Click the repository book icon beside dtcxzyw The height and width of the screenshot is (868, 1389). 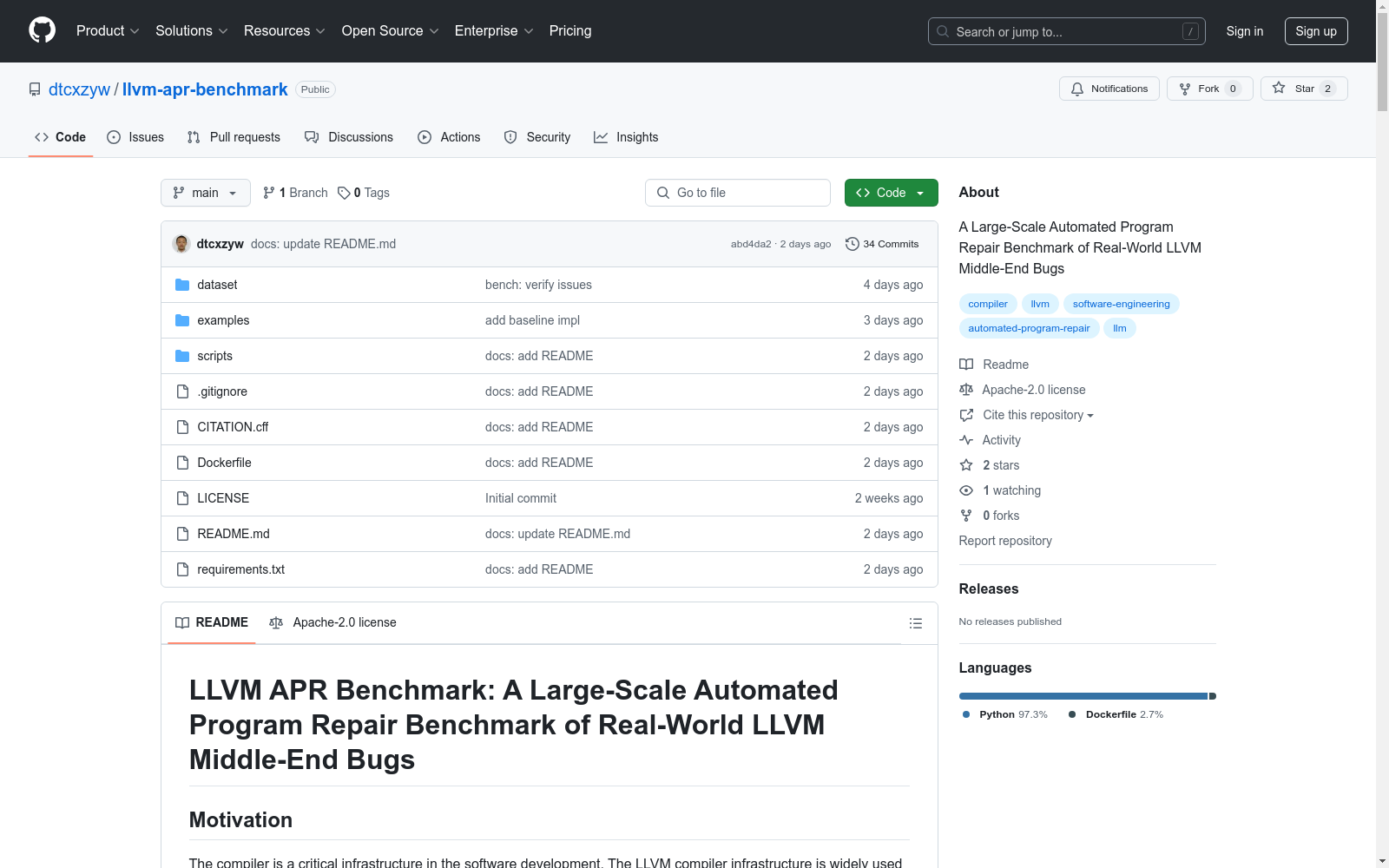[x=35, y=89]
